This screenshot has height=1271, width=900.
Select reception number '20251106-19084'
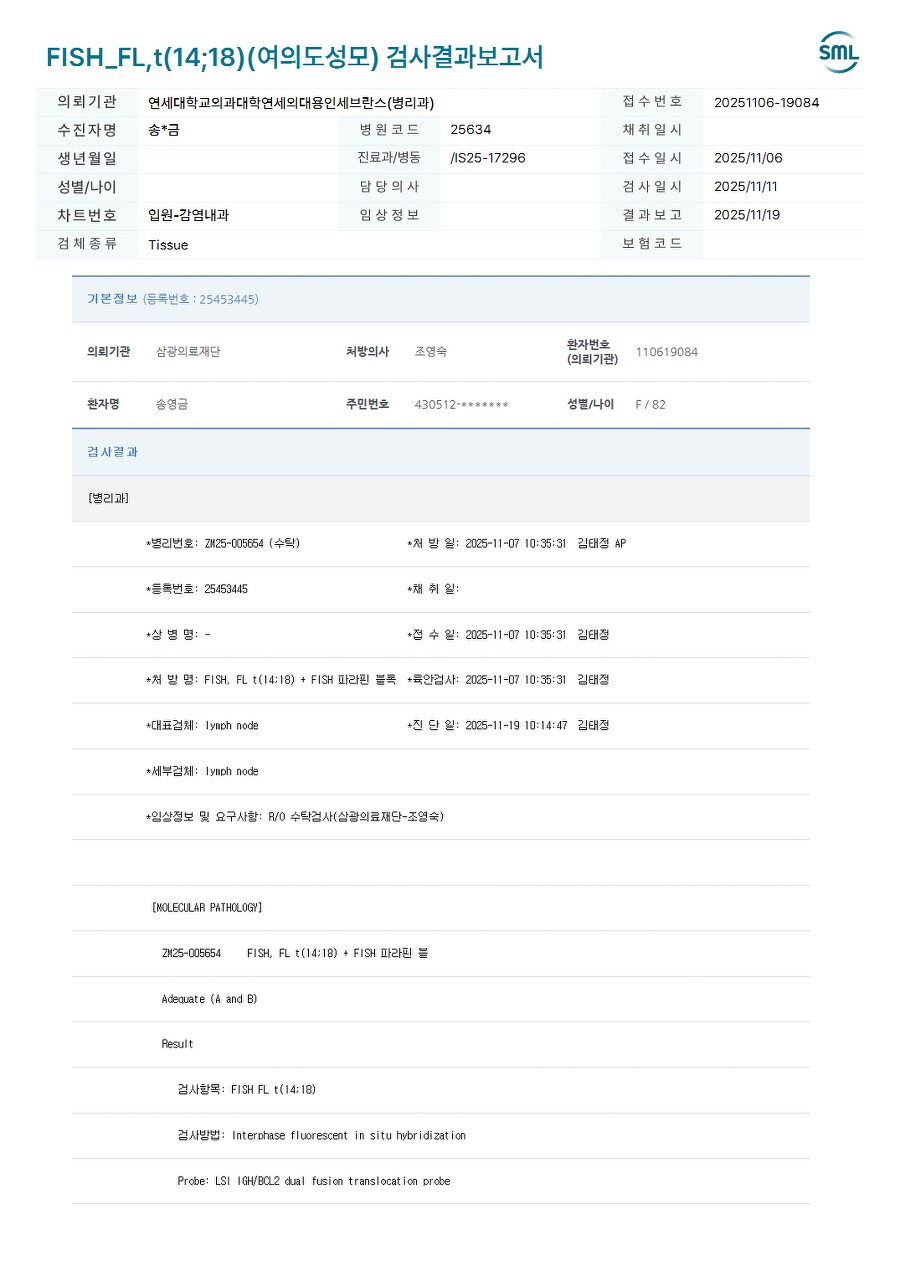click(x=767, y=102)
